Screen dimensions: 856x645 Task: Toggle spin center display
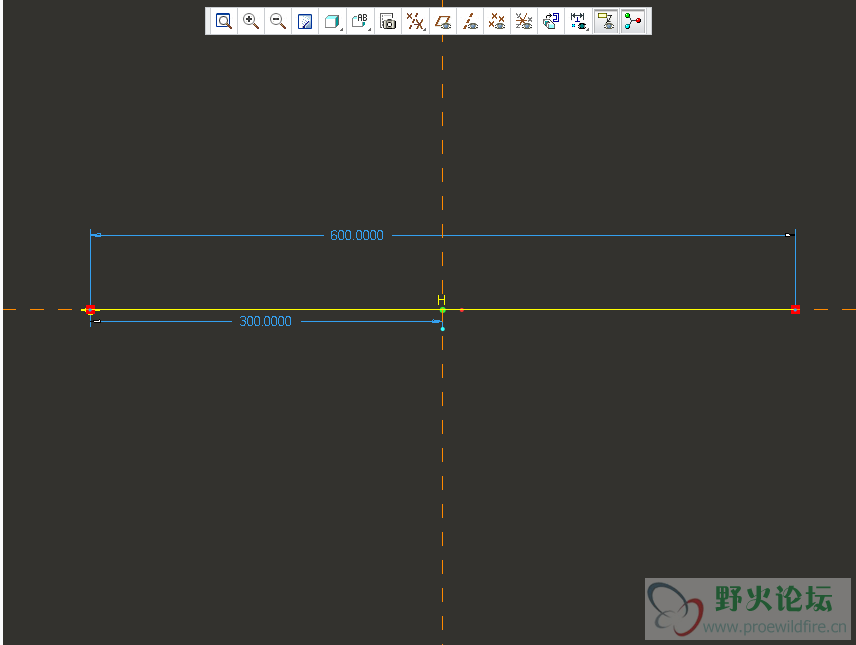coord(633,21)
